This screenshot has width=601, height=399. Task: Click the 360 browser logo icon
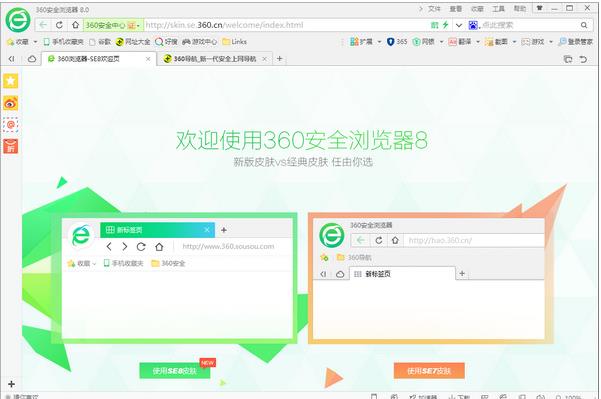coord(18,20)
